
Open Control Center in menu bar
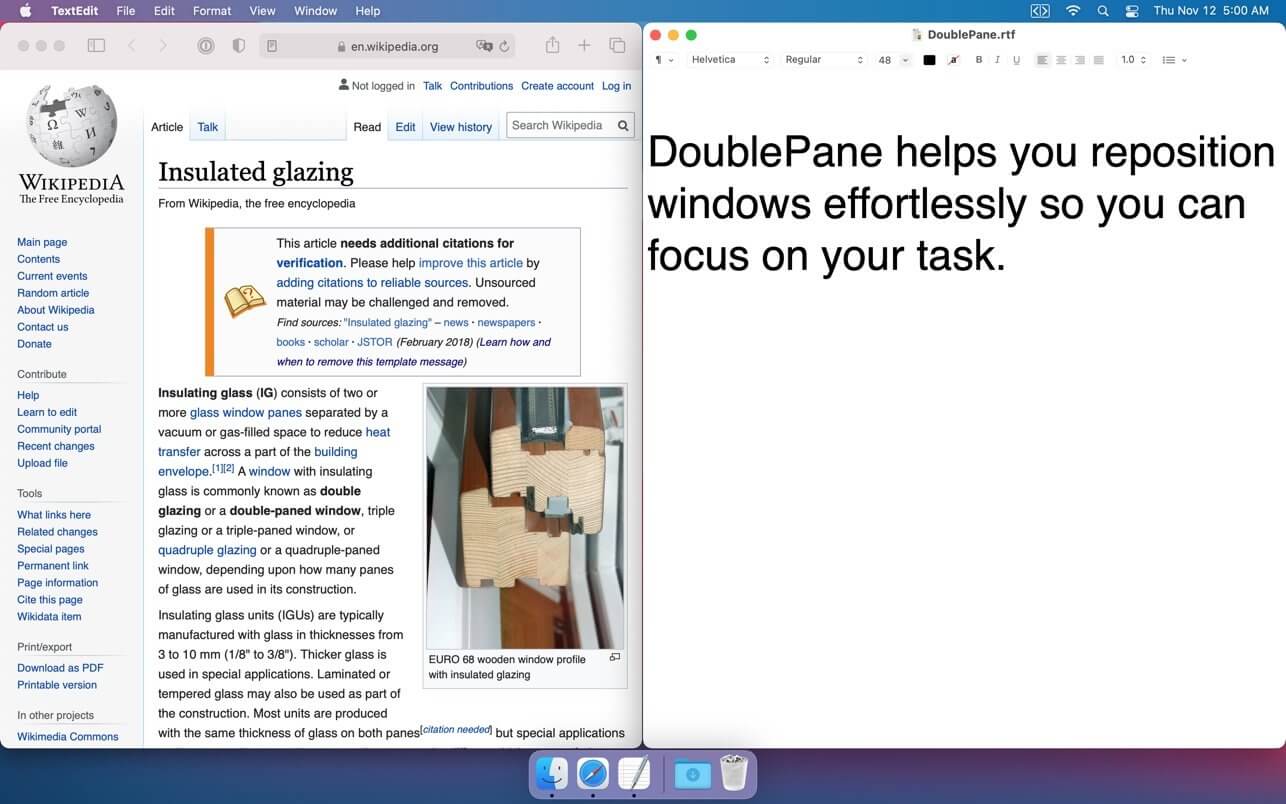coord(1132,11)
